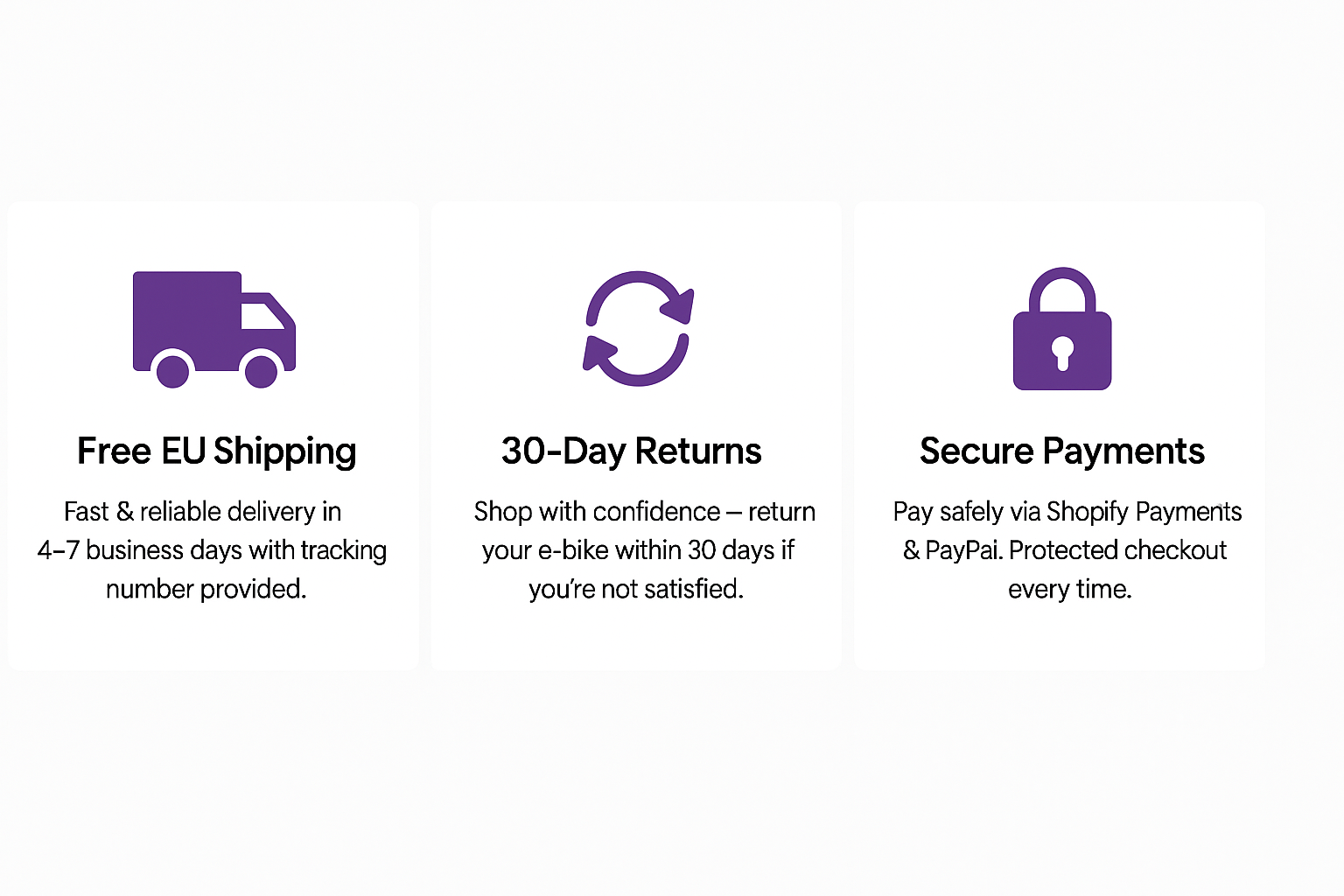Click the purple delivery truck icon

[x=214, y=329]
